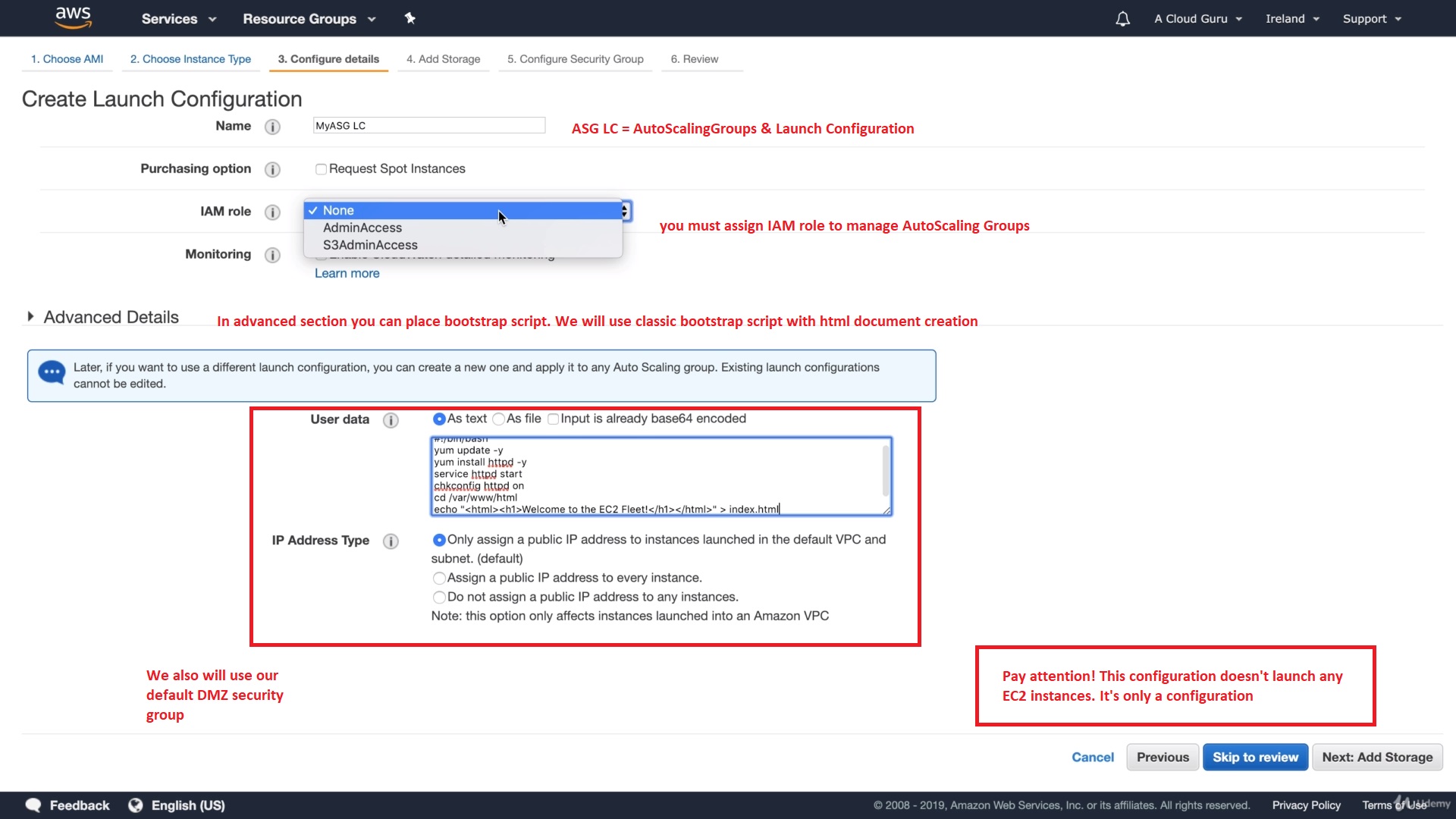Image resolution: width=1456 pixels, height=819 pixels.
Task: Open the Learn more link
Action: point(347,274)
